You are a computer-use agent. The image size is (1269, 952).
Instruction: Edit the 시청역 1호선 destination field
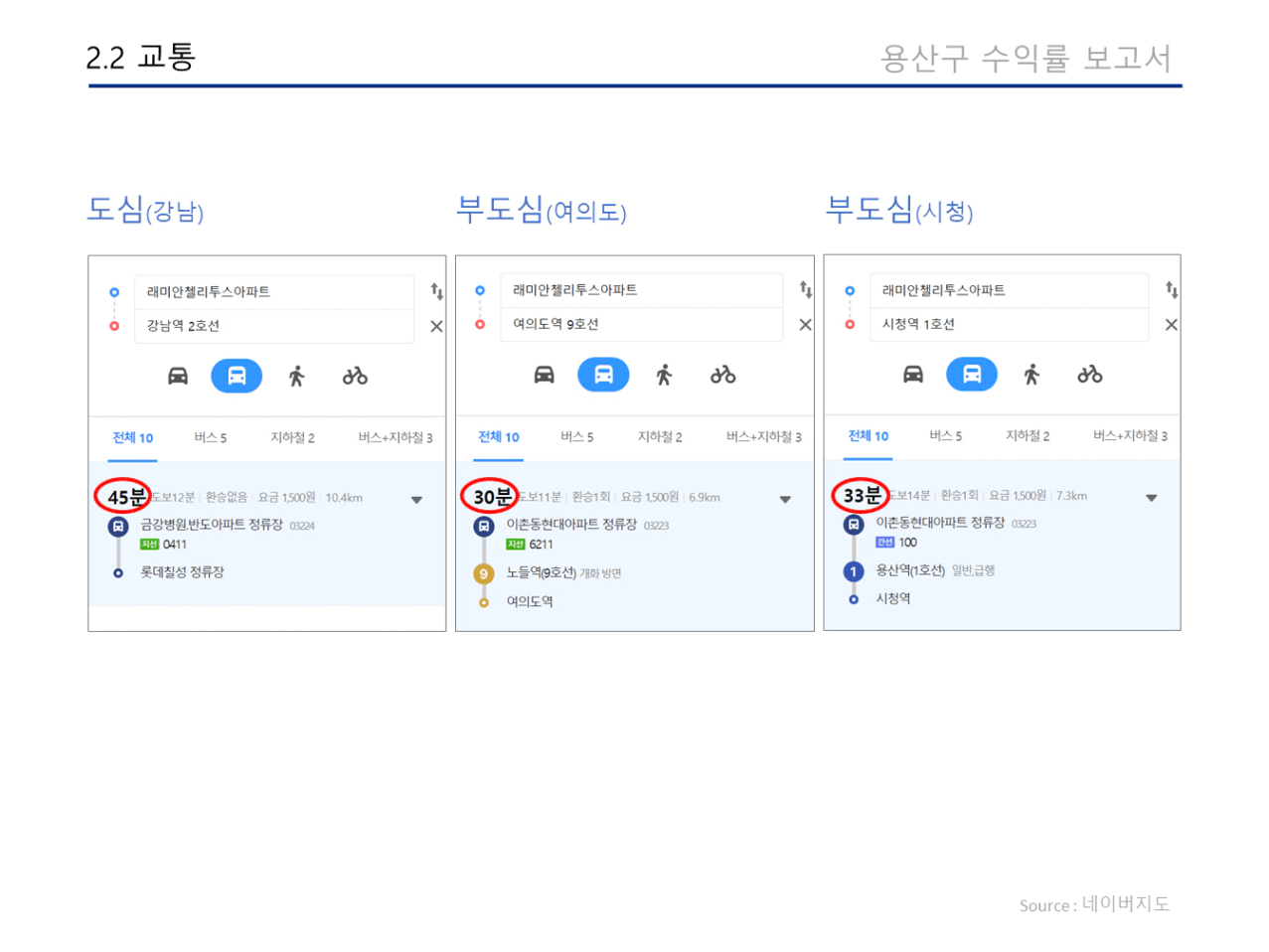[x=1009, y=324]
